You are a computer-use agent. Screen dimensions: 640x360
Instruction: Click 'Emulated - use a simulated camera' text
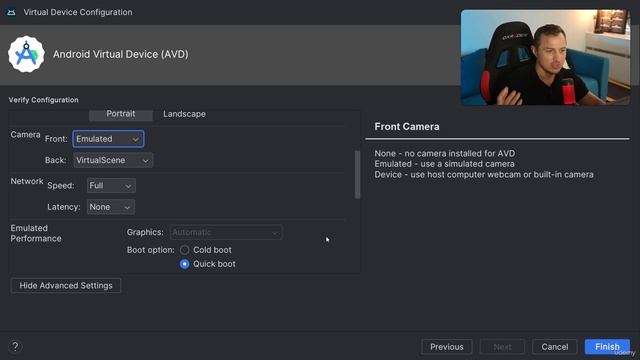444,164
